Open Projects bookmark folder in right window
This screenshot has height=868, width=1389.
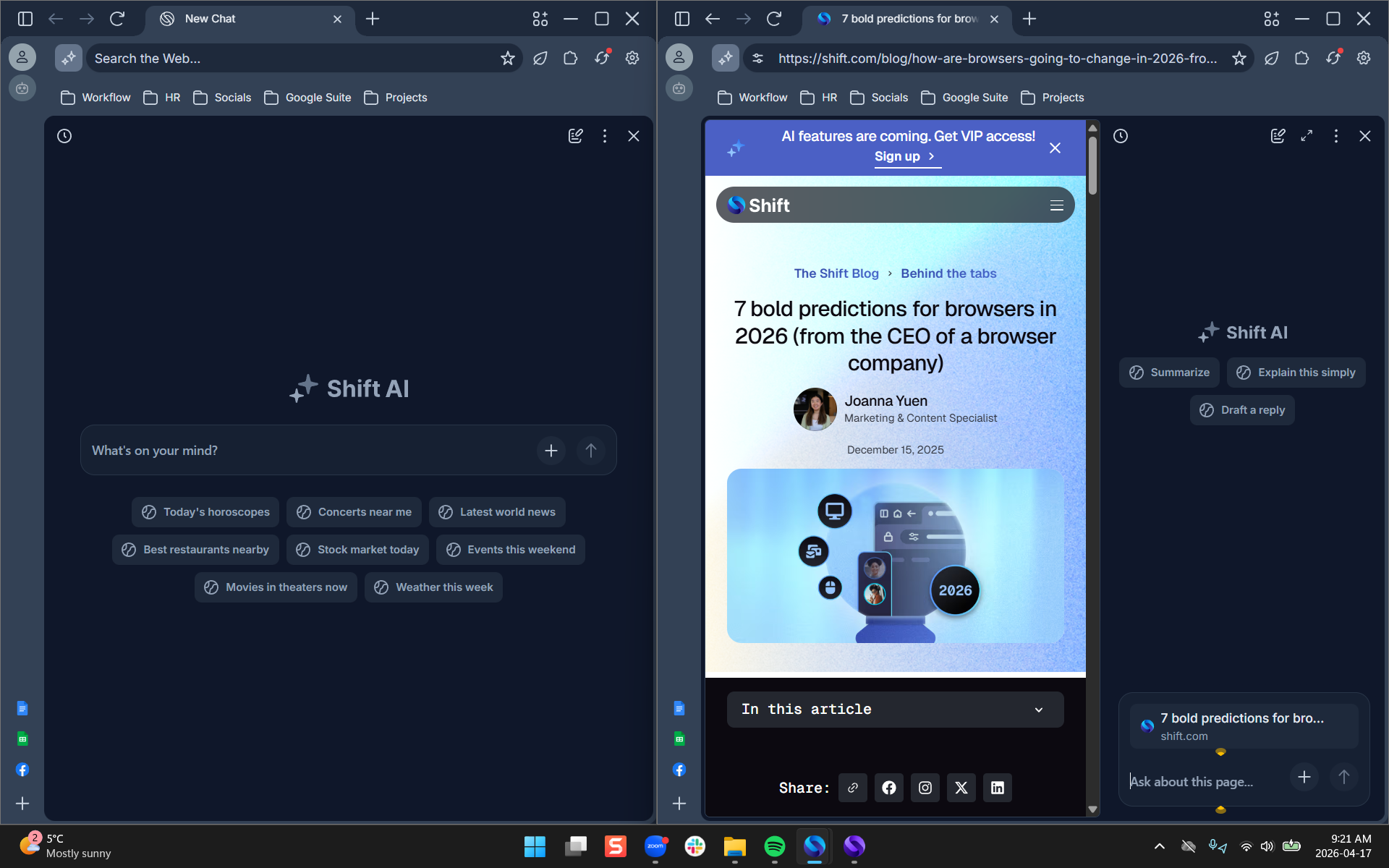[x=1053, y=98]
